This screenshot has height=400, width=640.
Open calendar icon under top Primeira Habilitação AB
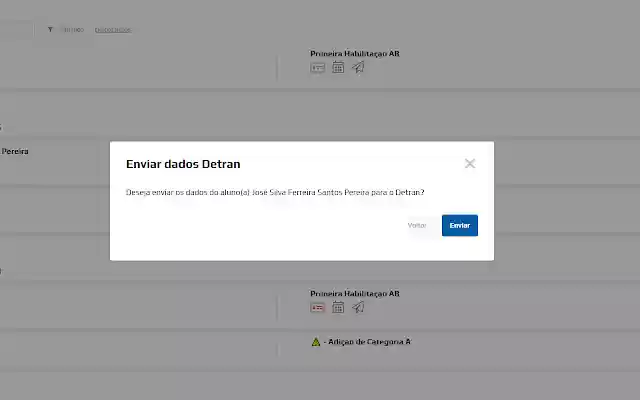coord(338,67)
